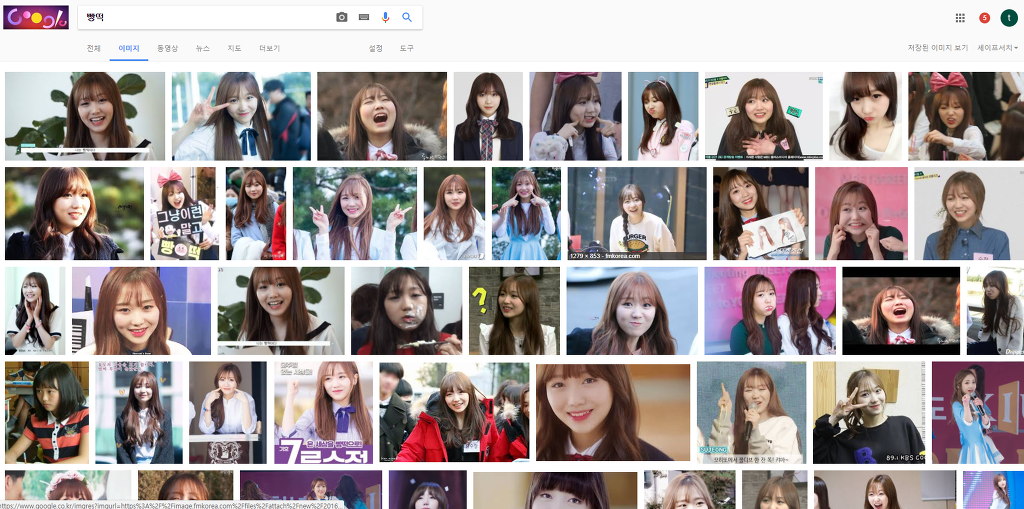
Task: Open thumbnail of person in light blue dress
Action: pyautogui.click(x=526, y=214)
